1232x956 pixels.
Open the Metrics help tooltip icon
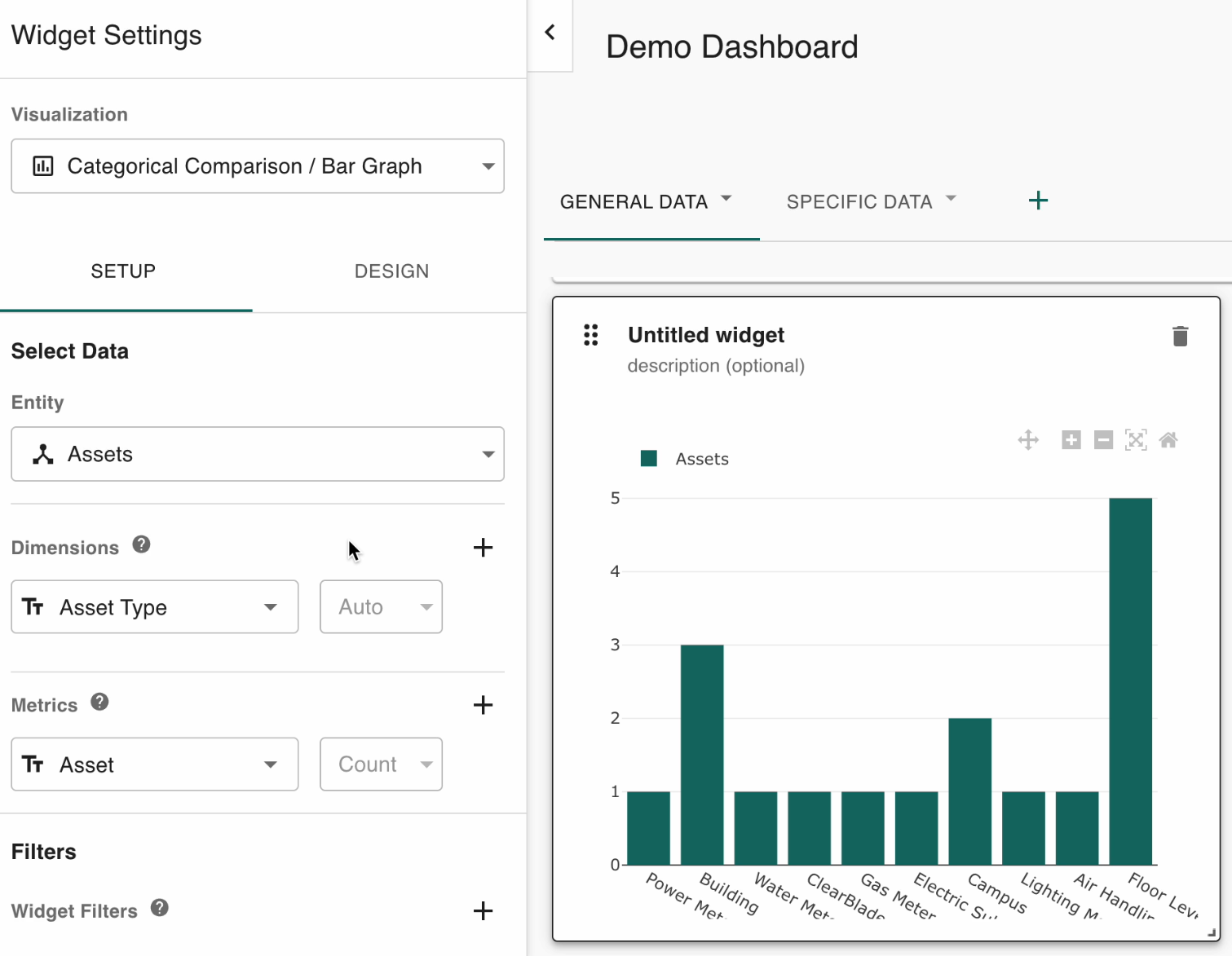click(x=99, y=702)
